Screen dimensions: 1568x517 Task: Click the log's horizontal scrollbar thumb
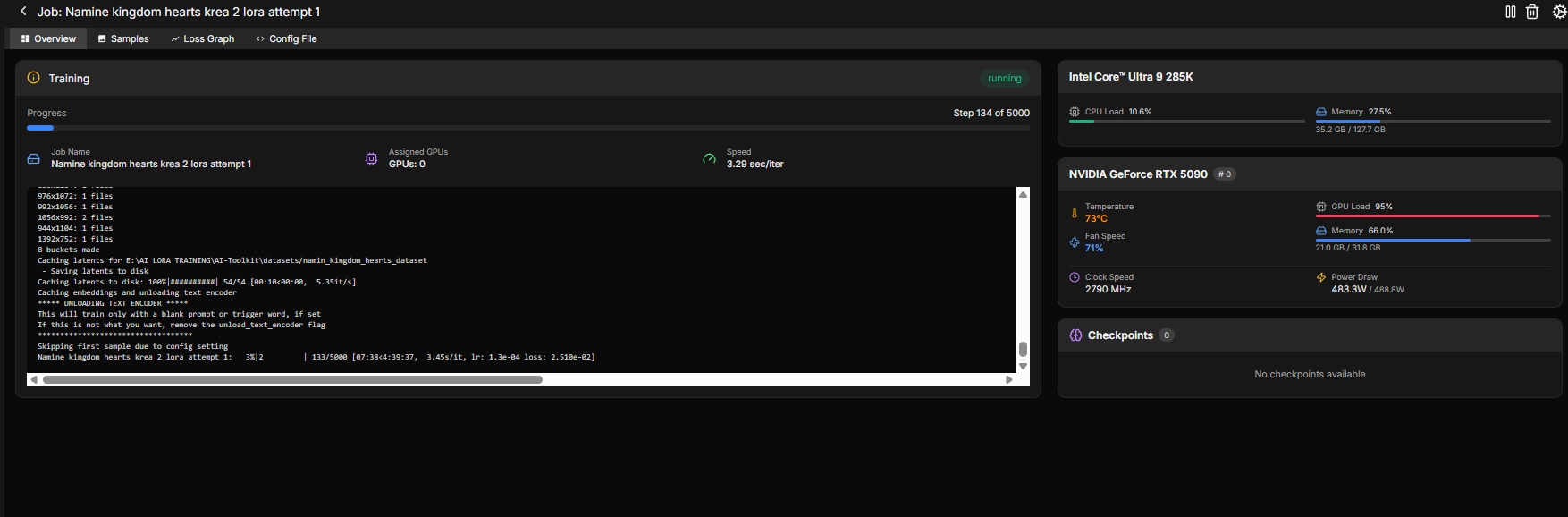tap(292, 379)
